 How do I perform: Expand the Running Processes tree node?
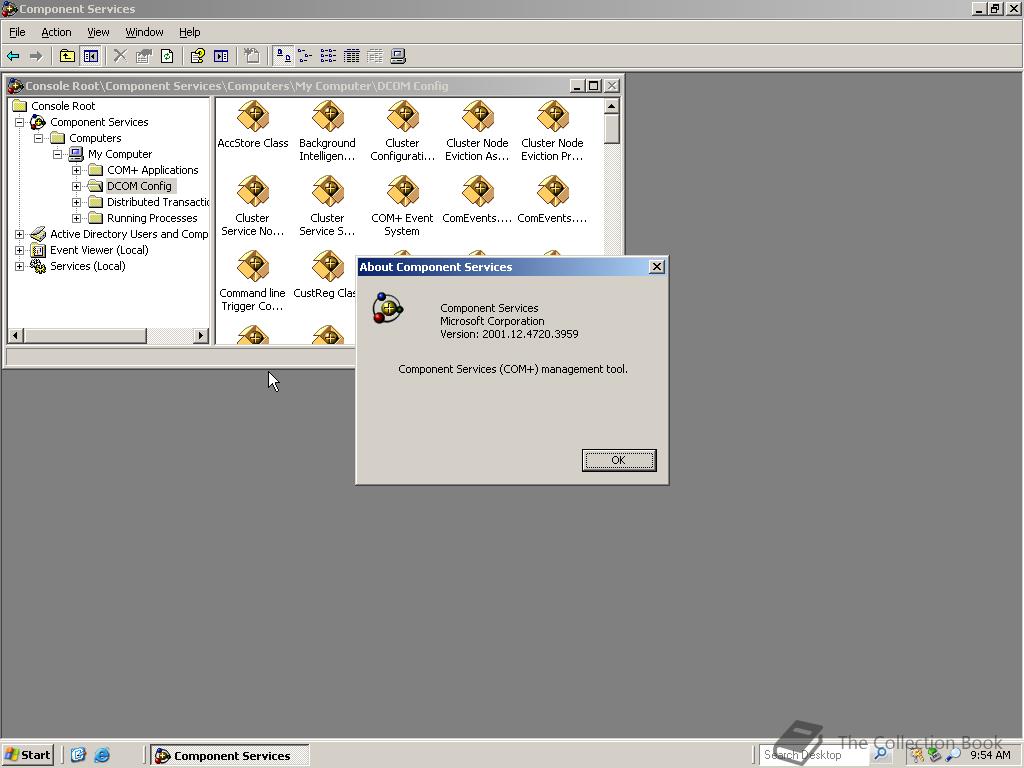click(x=76, y=218)
